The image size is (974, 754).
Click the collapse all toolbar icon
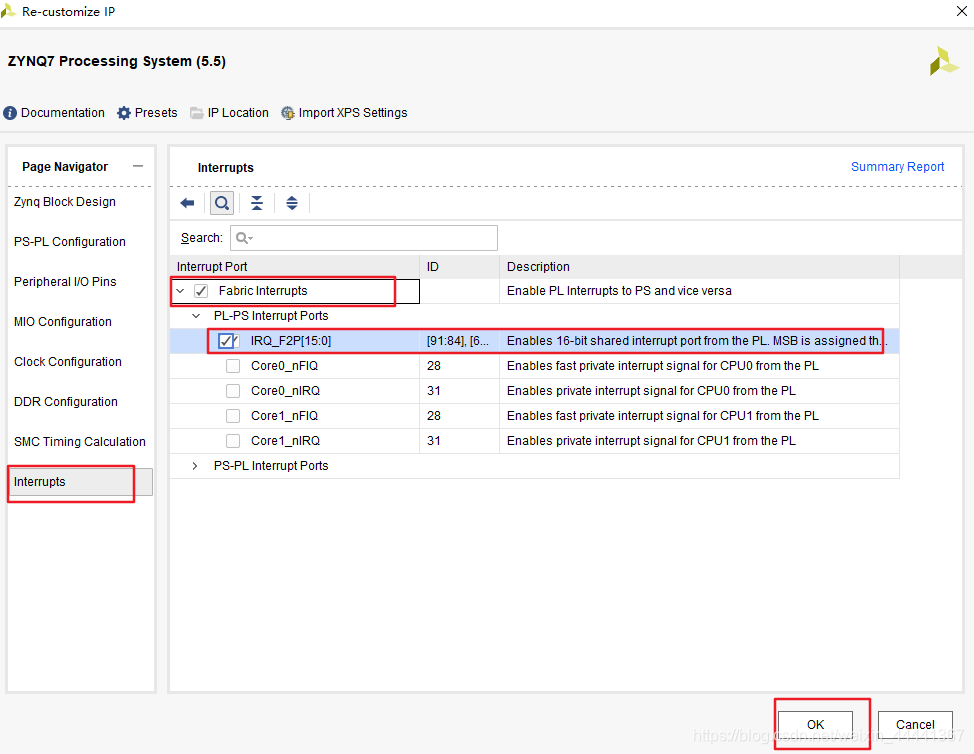click(x=257, y=203)
